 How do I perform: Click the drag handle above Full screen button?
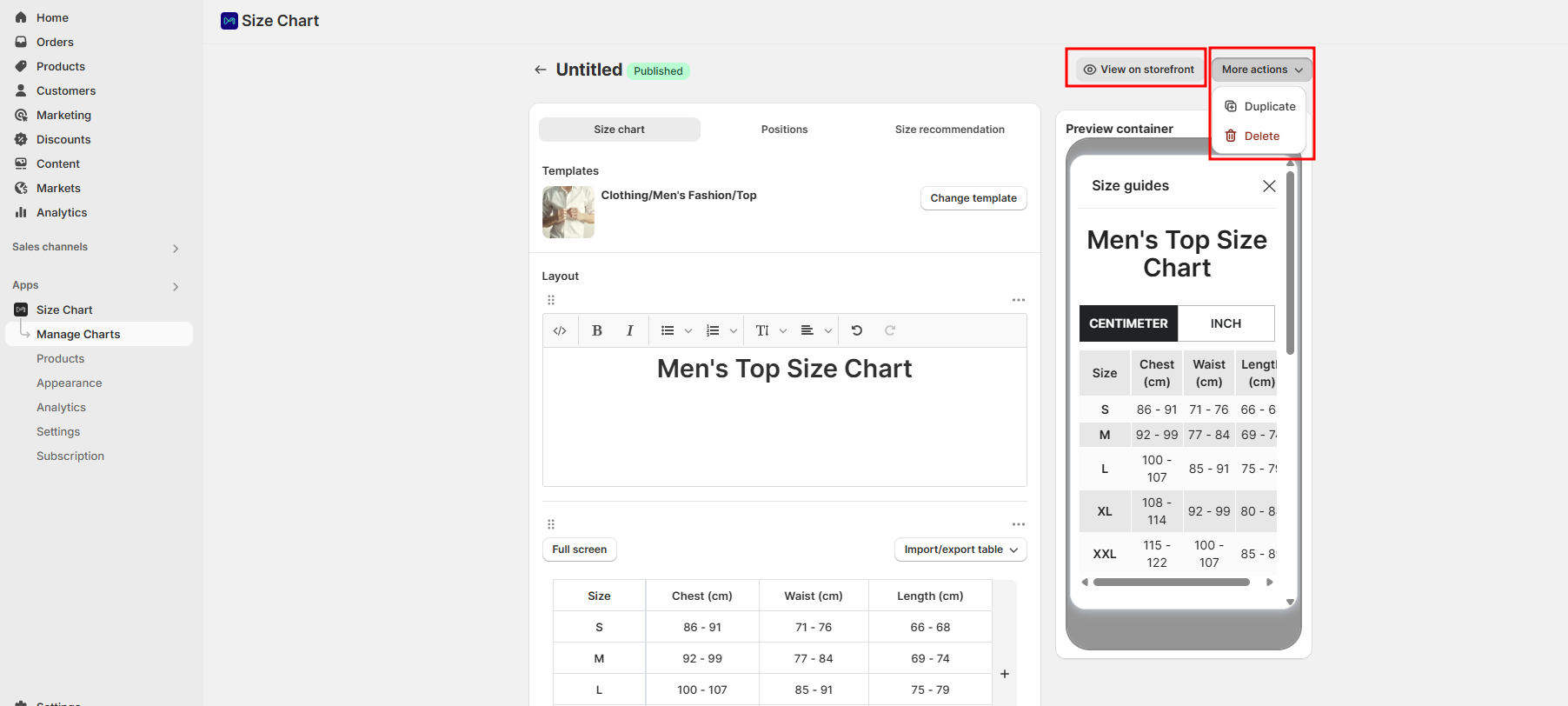point(551,524)
